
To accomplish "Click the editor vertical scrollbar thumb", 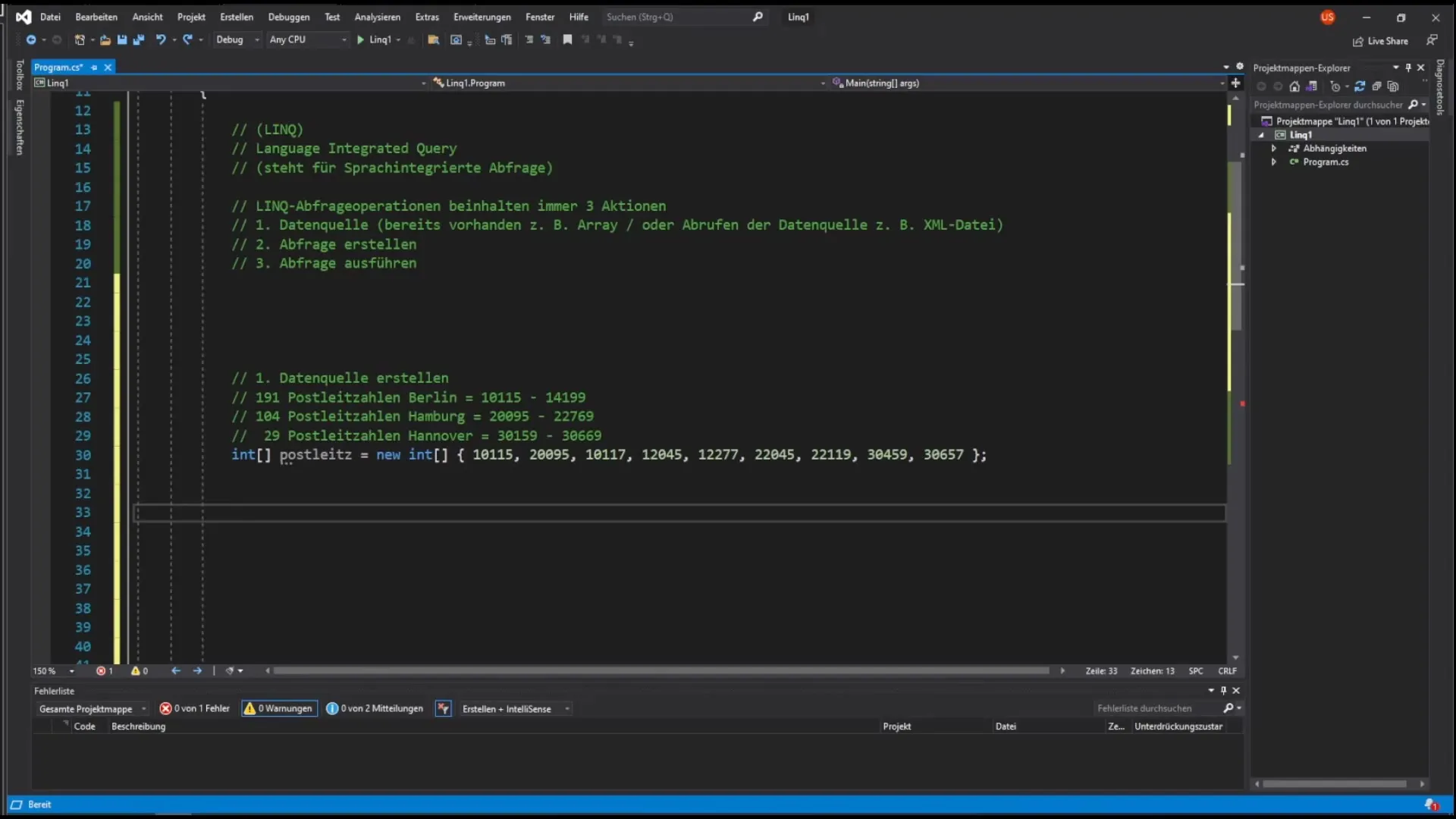I will coord(1236,245).
